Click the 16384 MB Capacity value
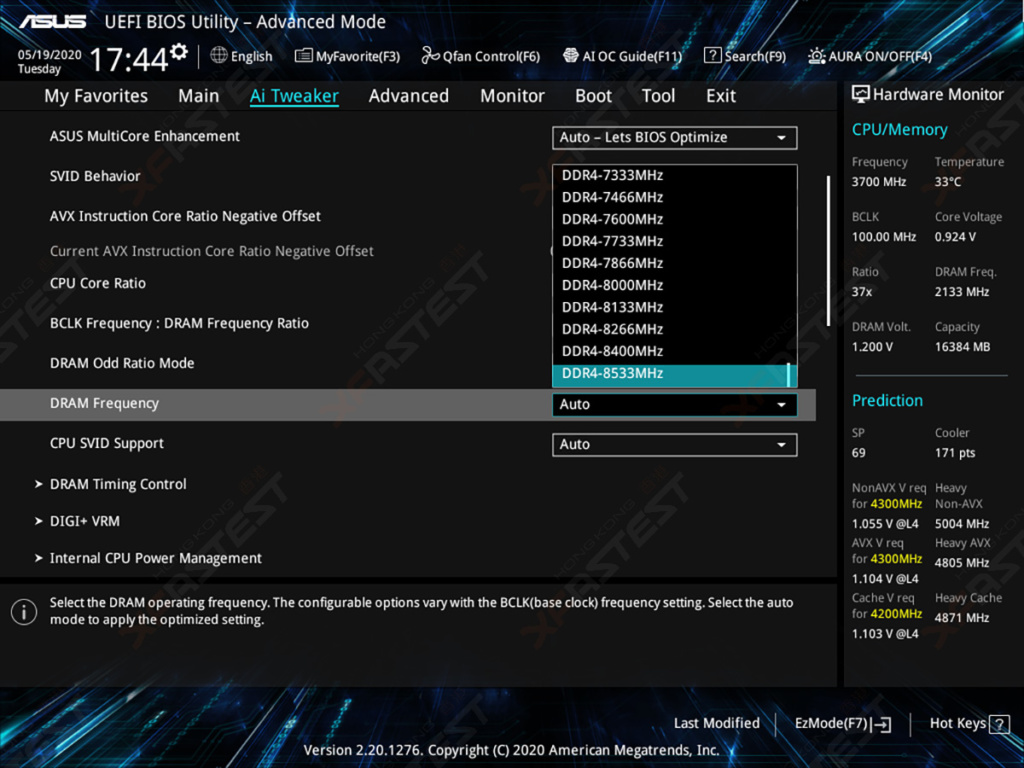Image resolution: width=1024 pixels, height=768 pixels. 962,347
